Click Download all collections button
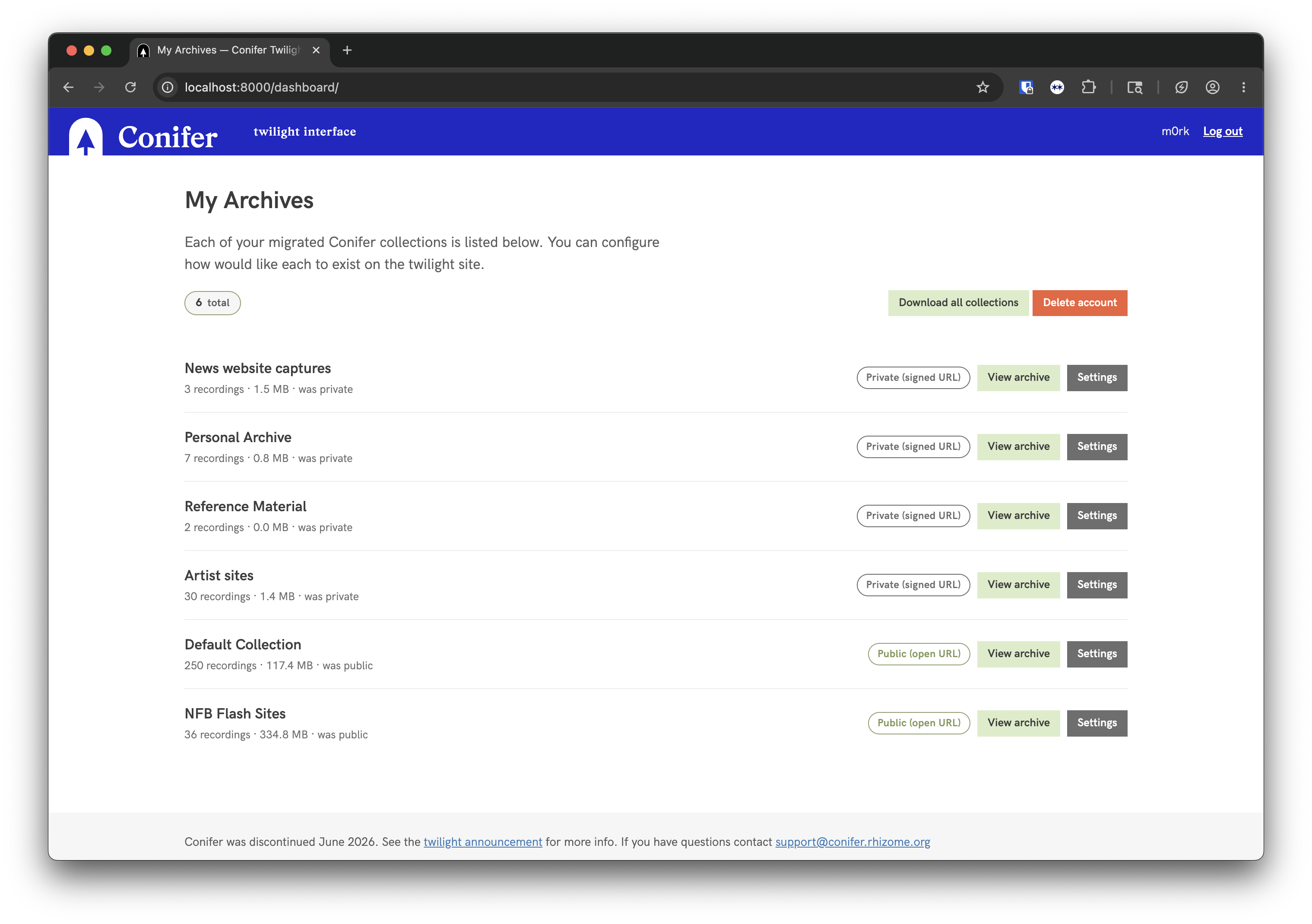The width and height of the screenshot is (1312, 924). tap(958, 303)
